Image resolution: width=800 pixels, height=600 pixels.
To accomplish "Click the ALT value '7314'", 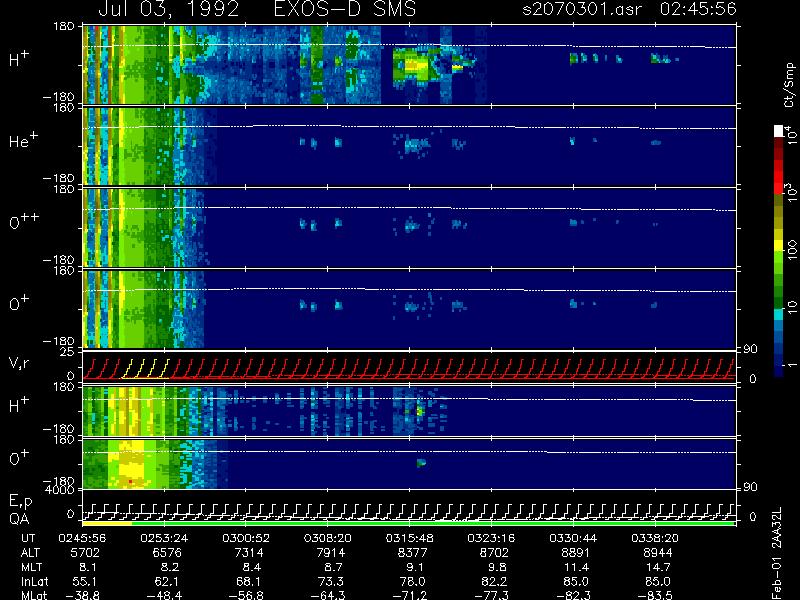I will (248, 553).
